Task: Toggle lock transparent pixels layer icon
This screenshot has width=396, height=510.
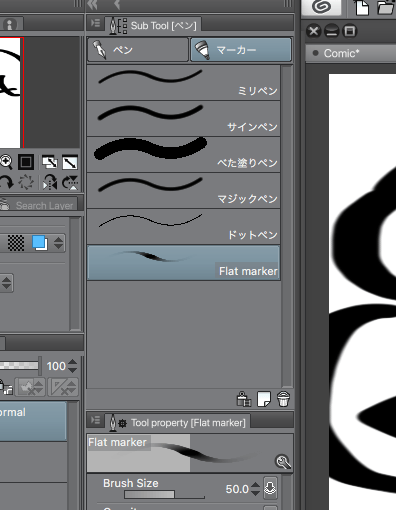Action: [x=6, y=387]
